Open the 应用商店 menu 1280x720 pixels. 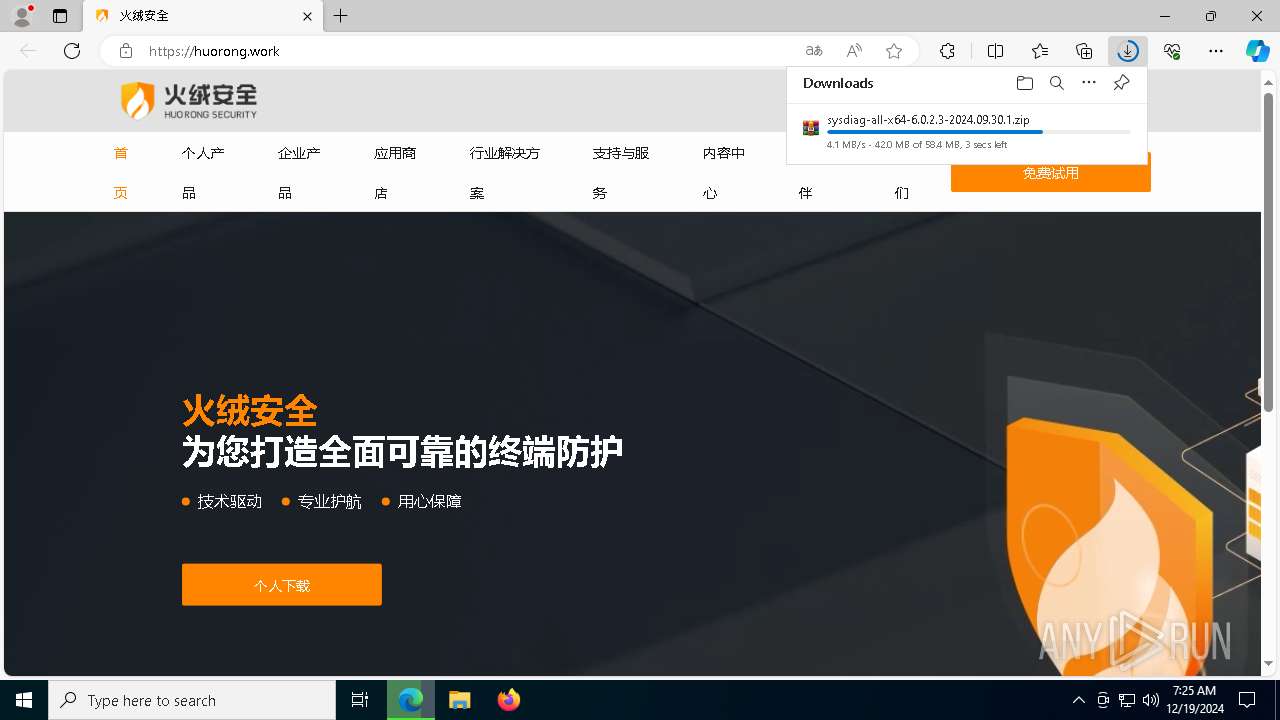(x=395, y=172)
